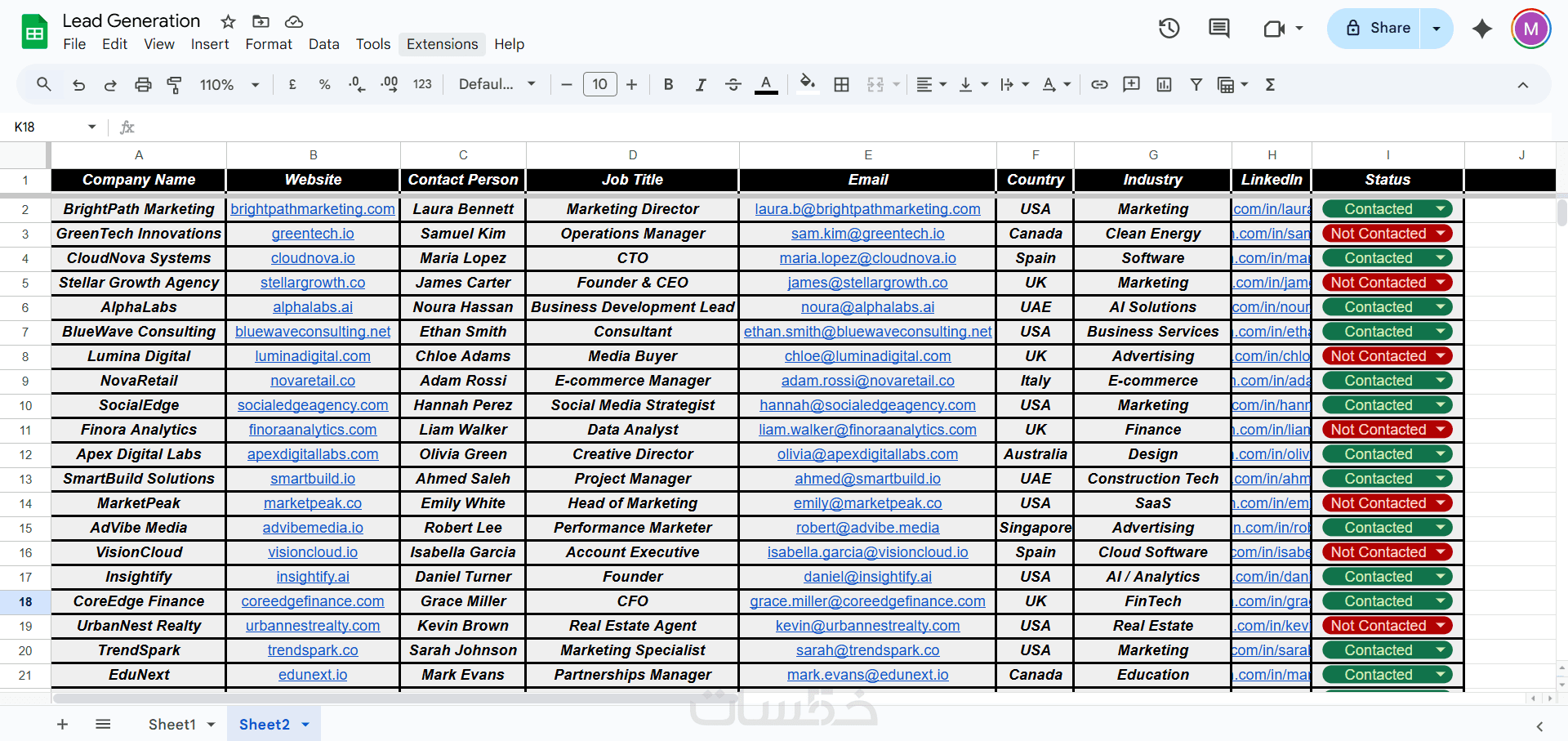
Task: Increase the font size
Action: click(x=631, y=84)
